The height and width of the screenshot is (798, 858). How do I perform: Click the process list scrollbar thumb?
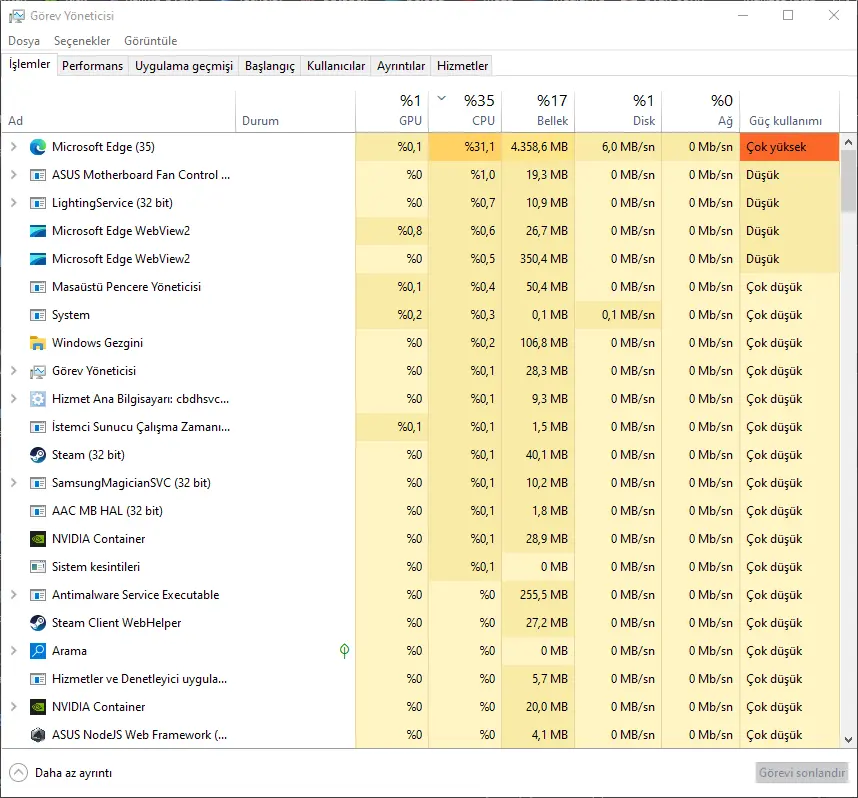click(x=848, y=181)
